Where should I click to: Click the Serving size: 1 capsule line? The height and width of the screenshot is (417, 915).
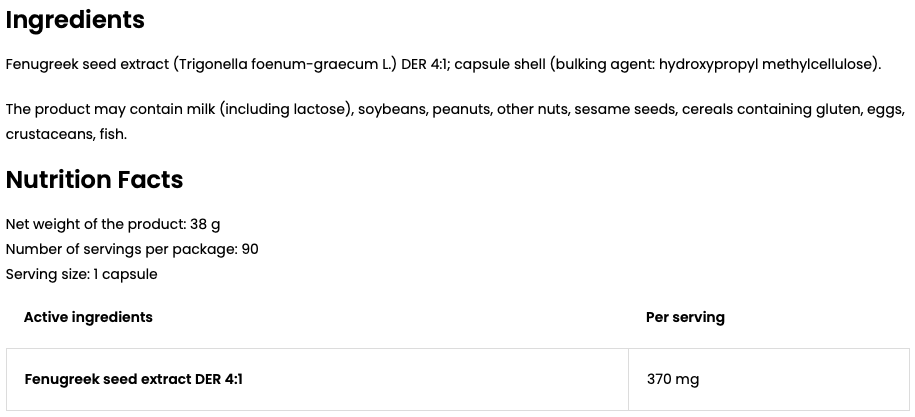point(82,275)
